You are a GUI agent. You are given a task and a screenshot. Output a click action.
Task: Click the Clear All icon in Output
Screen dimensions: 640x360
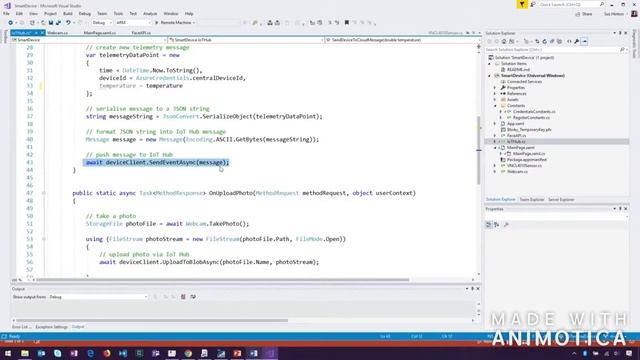pos(183,297)
